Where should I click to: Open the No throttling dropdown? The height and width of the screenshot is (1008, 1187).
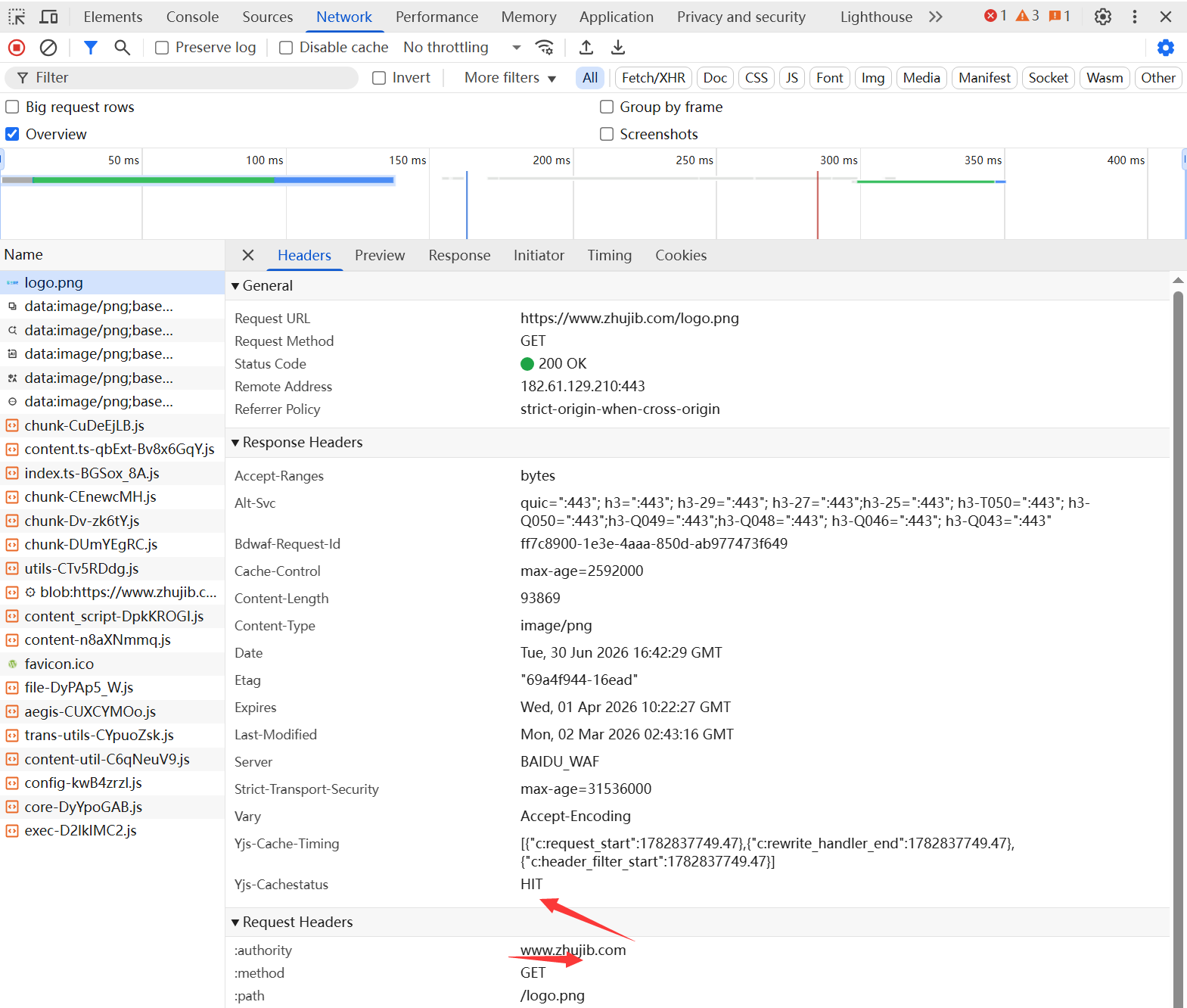click(x=462, y=47)
